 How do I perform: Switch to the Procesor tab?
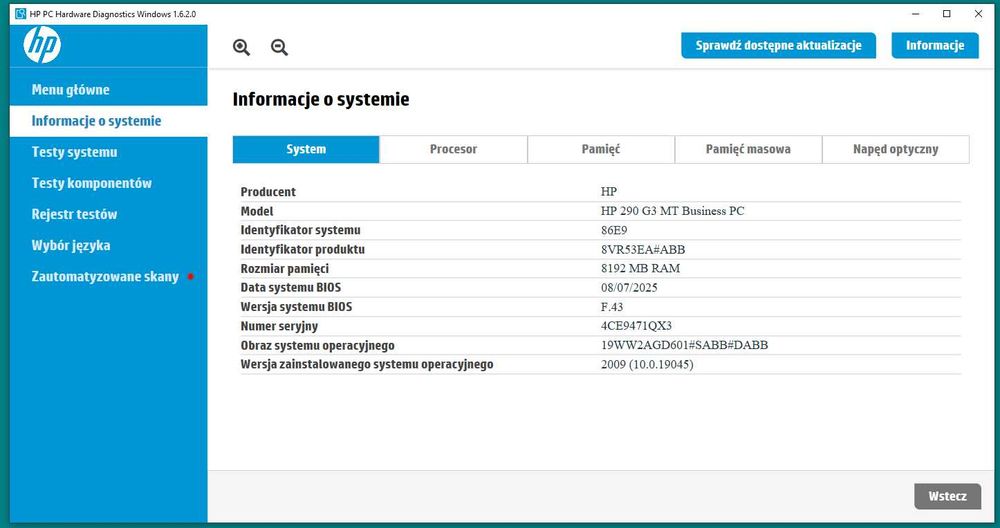pos(453,149)
